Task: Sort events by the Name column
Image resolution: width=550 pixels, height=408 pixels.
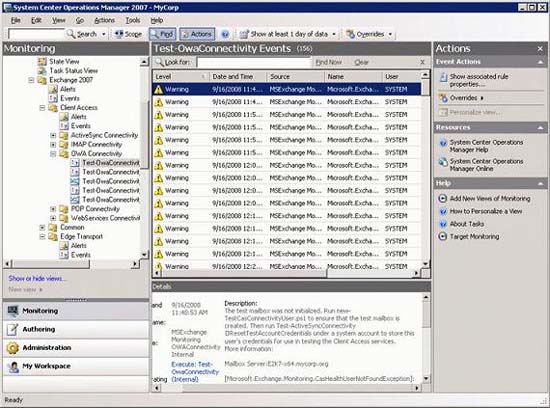Action: pos(353,76)
